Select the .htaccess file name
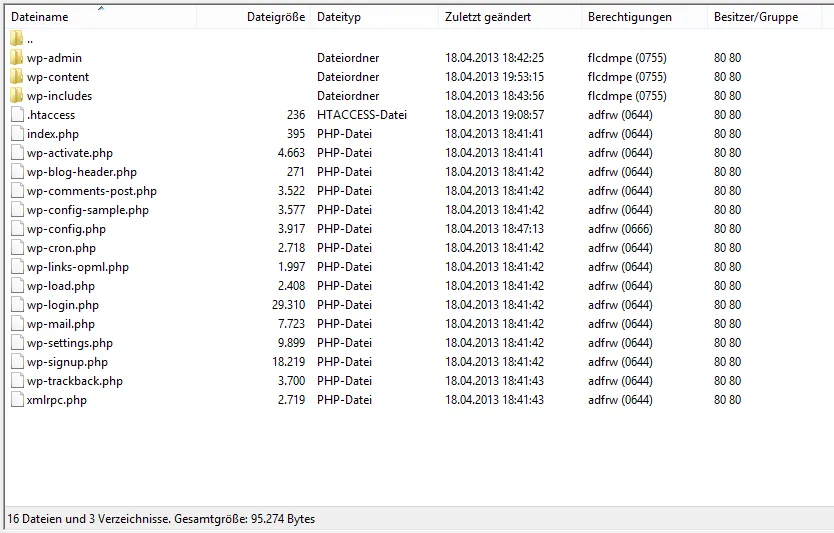834x533 pixels. [51, 115]
